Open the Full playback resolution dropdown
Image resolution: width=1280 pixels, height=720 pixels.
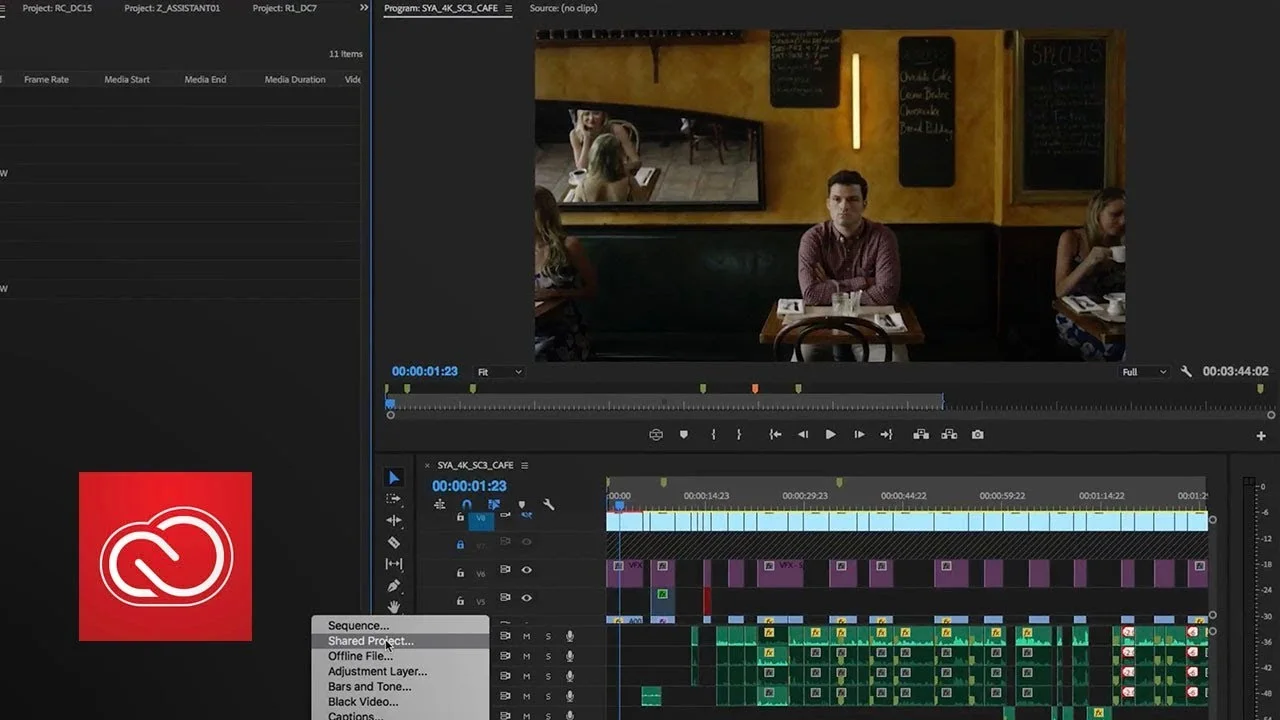point(1144,372)
